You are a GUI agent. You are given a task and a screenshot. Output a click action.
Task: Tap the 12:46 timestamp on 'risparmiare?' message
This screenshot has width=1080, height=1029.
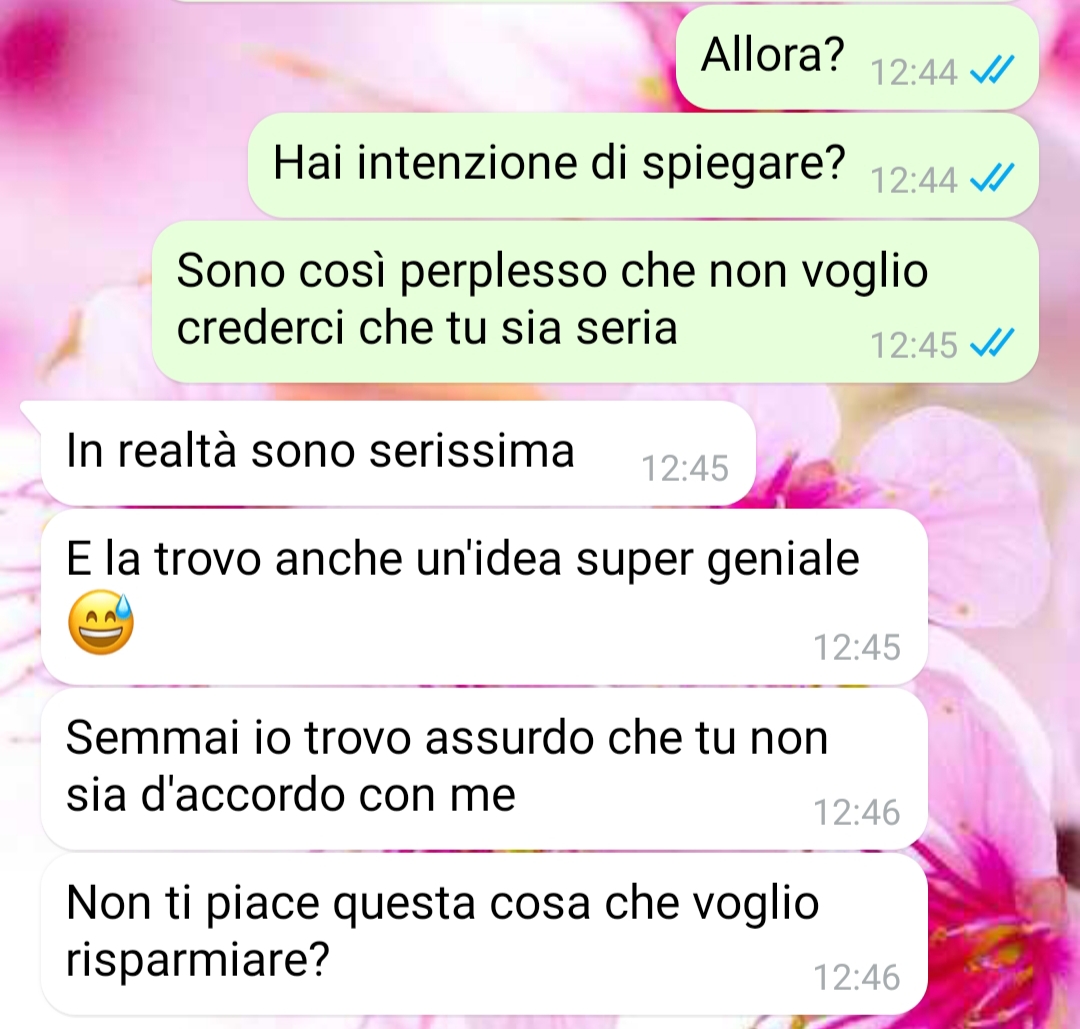click(x=857, y=977)
